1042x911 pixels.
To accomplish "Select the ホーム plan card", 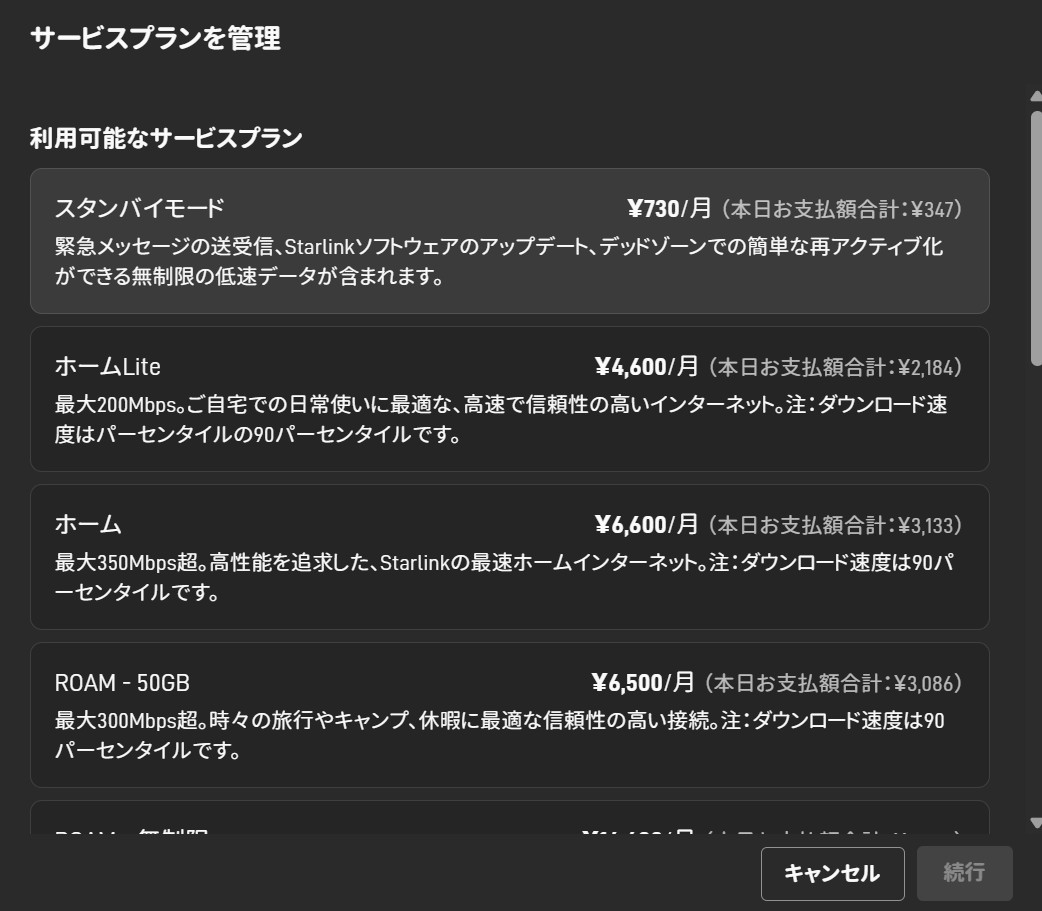I will pos(510,557).
